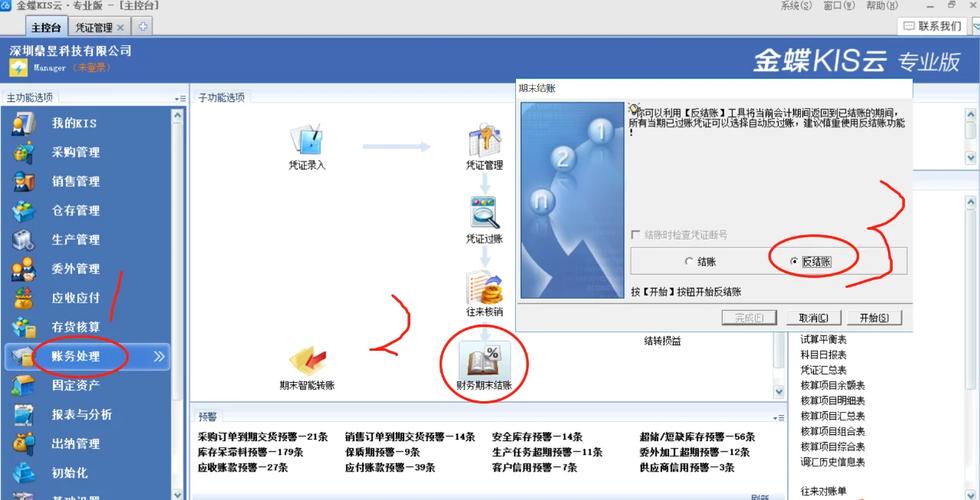Click 应付账款预警-39条

[x=390, y=468]
